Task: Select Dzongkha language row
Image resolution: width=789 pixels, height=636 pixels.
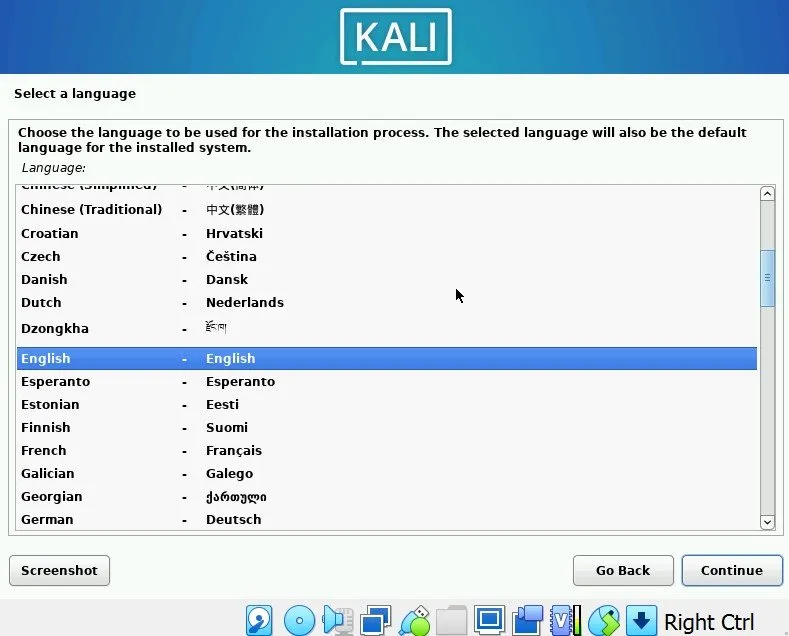Action: pos(387,329)
